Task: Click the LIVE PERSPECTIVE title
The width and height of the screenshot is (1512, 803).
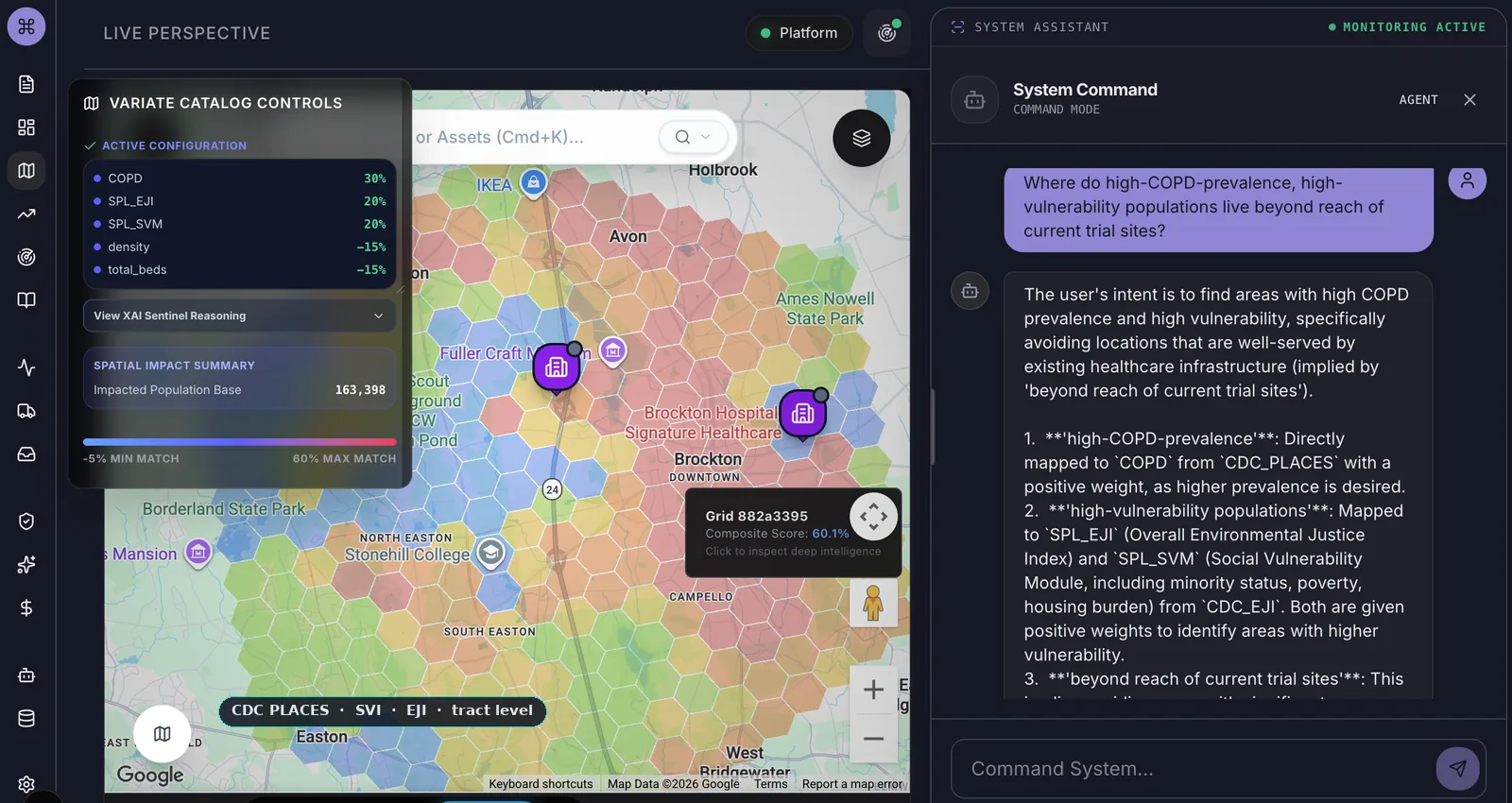Action: tap(187, 33)
